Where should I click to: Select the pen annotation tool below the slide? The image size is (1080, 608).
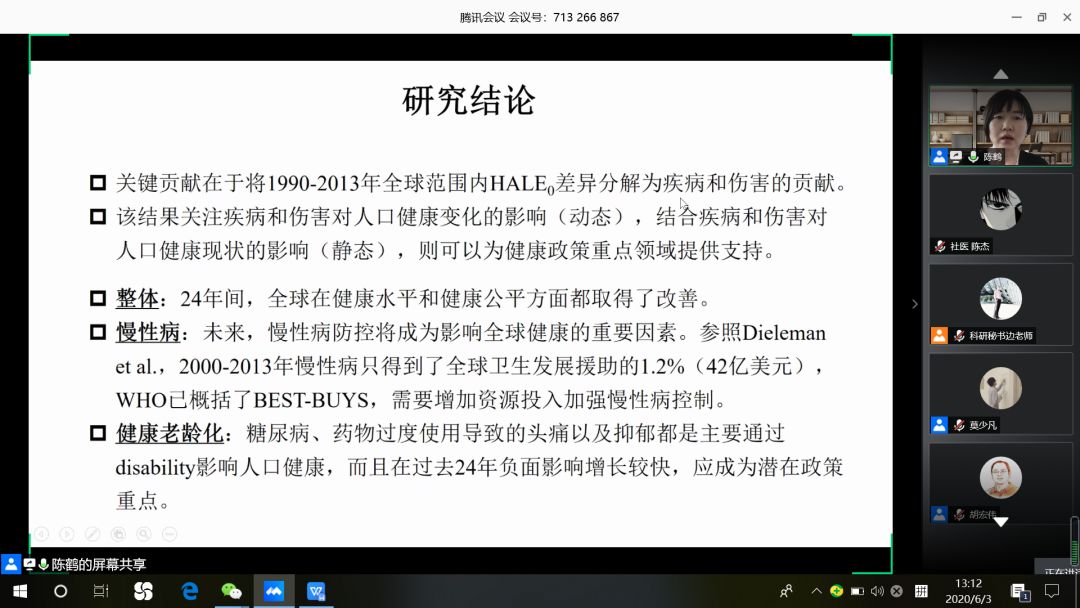pos(92,533)
